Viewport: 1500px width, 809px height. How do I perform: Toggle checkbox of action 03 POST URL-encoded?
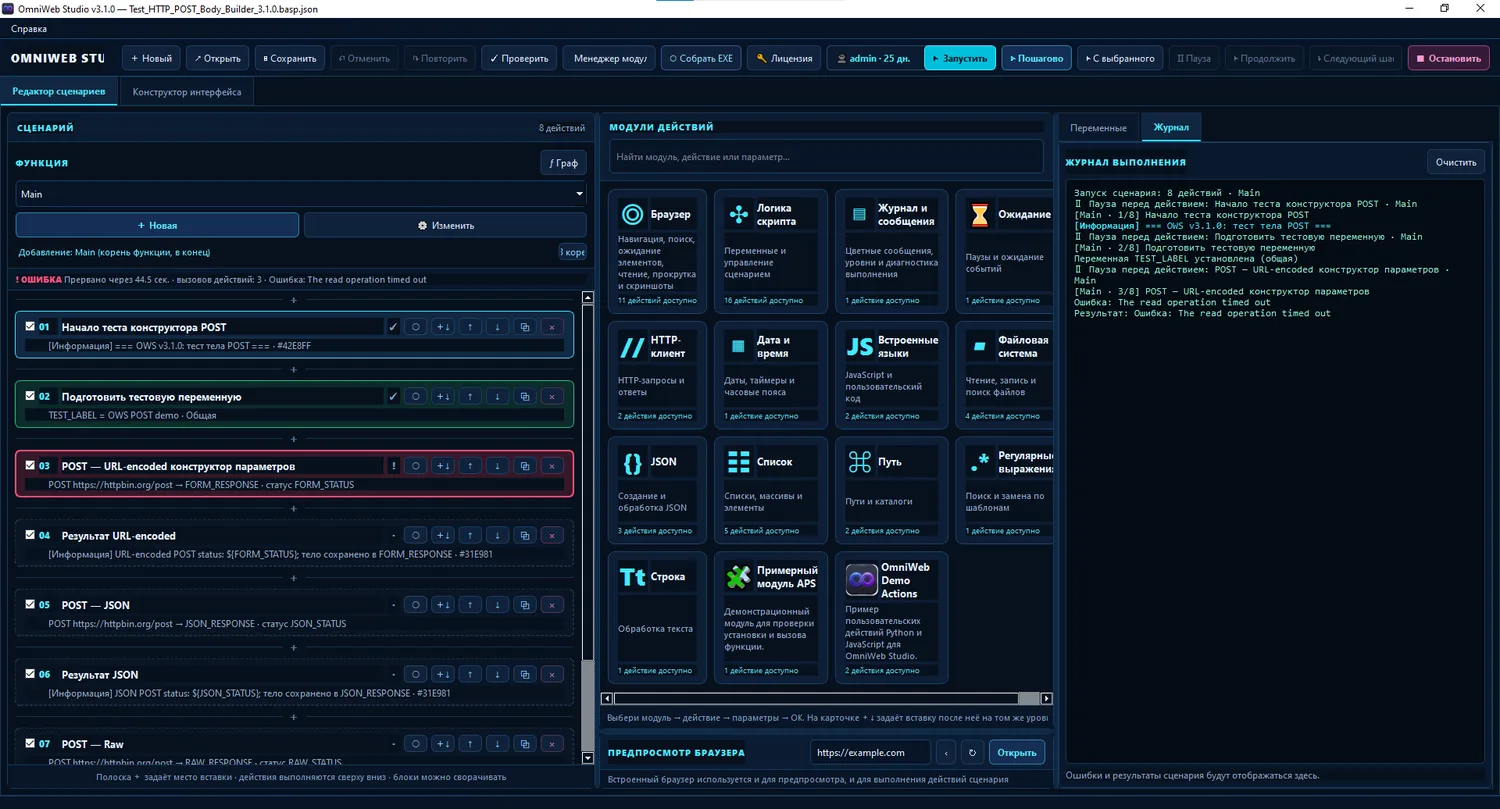pyautogui.click(x=30, y=465)
